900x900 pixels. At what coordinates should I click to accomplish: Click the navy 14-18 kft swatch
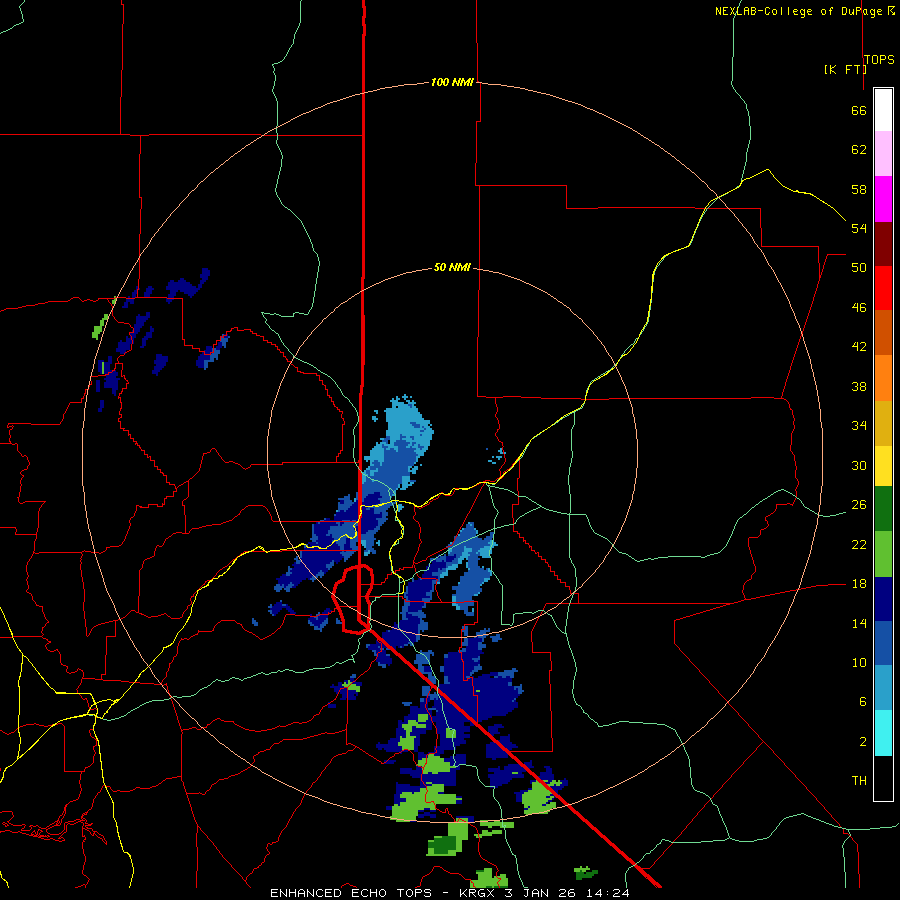click(x=883, y=599)
